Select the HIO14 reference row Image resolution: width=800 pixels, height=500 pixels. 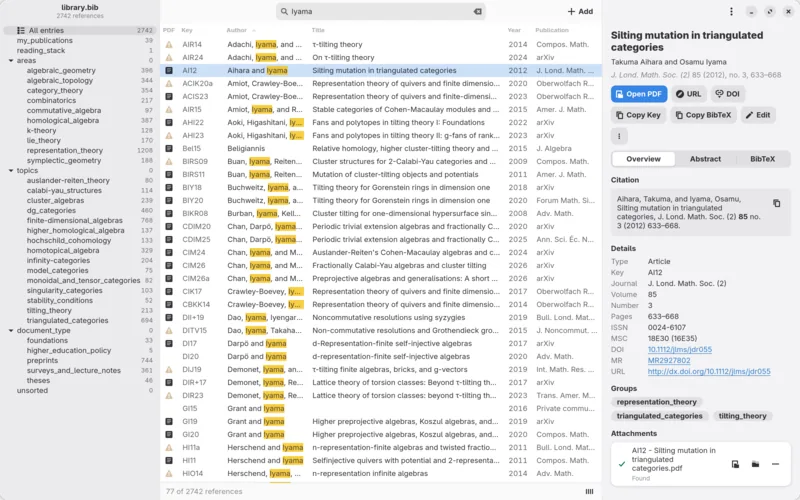tap(381, 473)
